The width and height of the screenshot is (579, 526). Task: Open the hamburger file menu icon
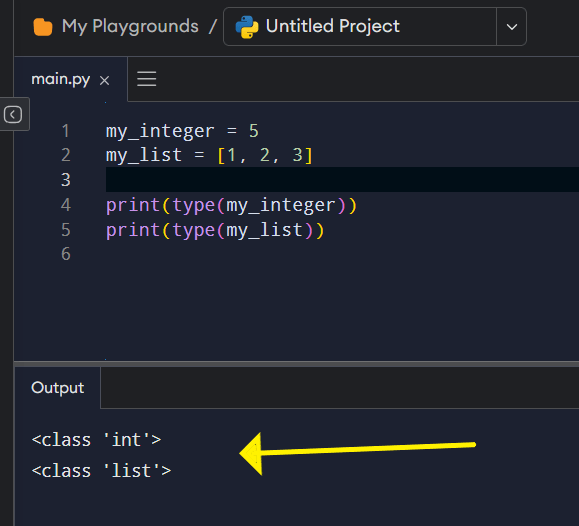[x=147, y=79]
